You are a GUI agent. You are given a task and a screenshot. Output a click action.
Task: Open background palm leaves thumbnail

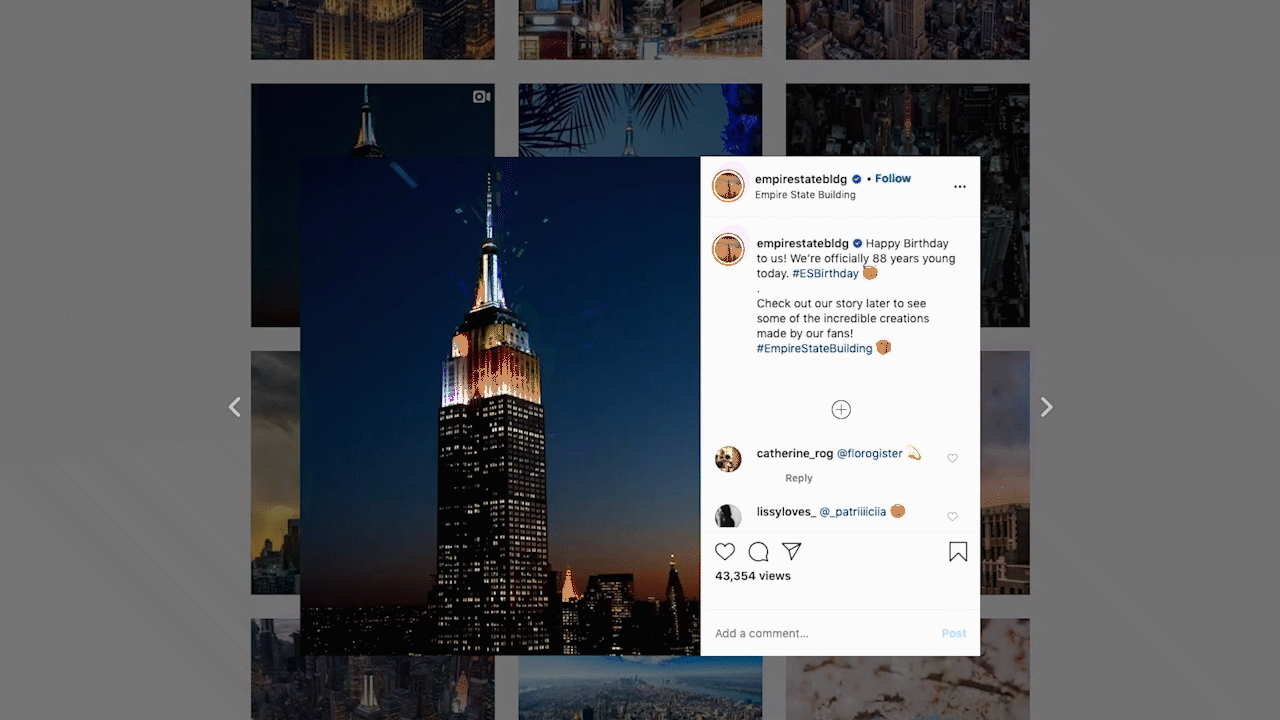(640, 120)
